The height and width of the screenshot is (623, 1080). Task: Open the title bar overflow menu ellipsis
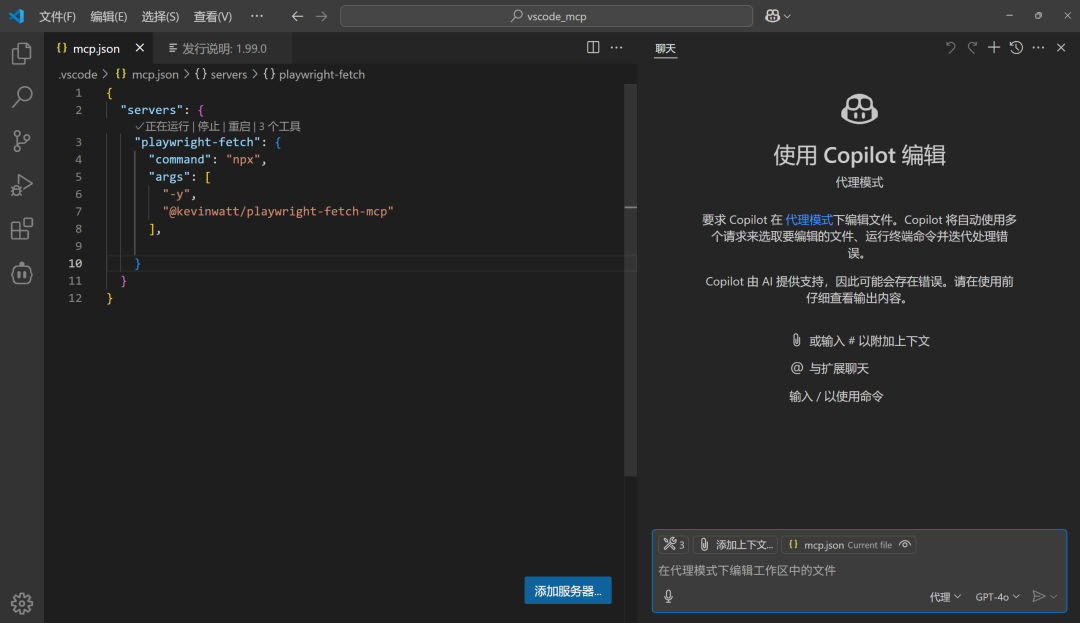(257, 16)
